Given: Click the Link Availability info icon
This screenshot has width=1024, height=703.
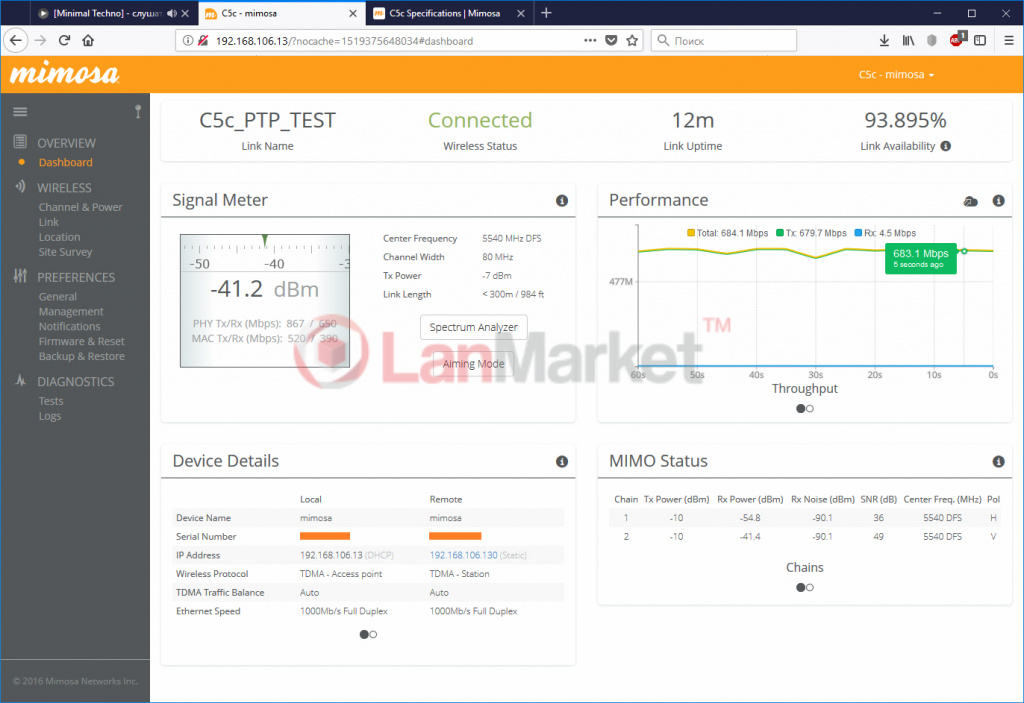Looking at the screenshot, I should pos(946,146).
